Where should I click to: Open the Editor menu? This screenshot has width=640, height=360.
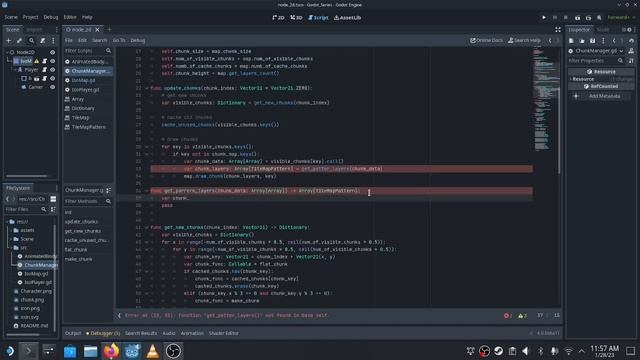pyautogui.click(x=70, y=17)
